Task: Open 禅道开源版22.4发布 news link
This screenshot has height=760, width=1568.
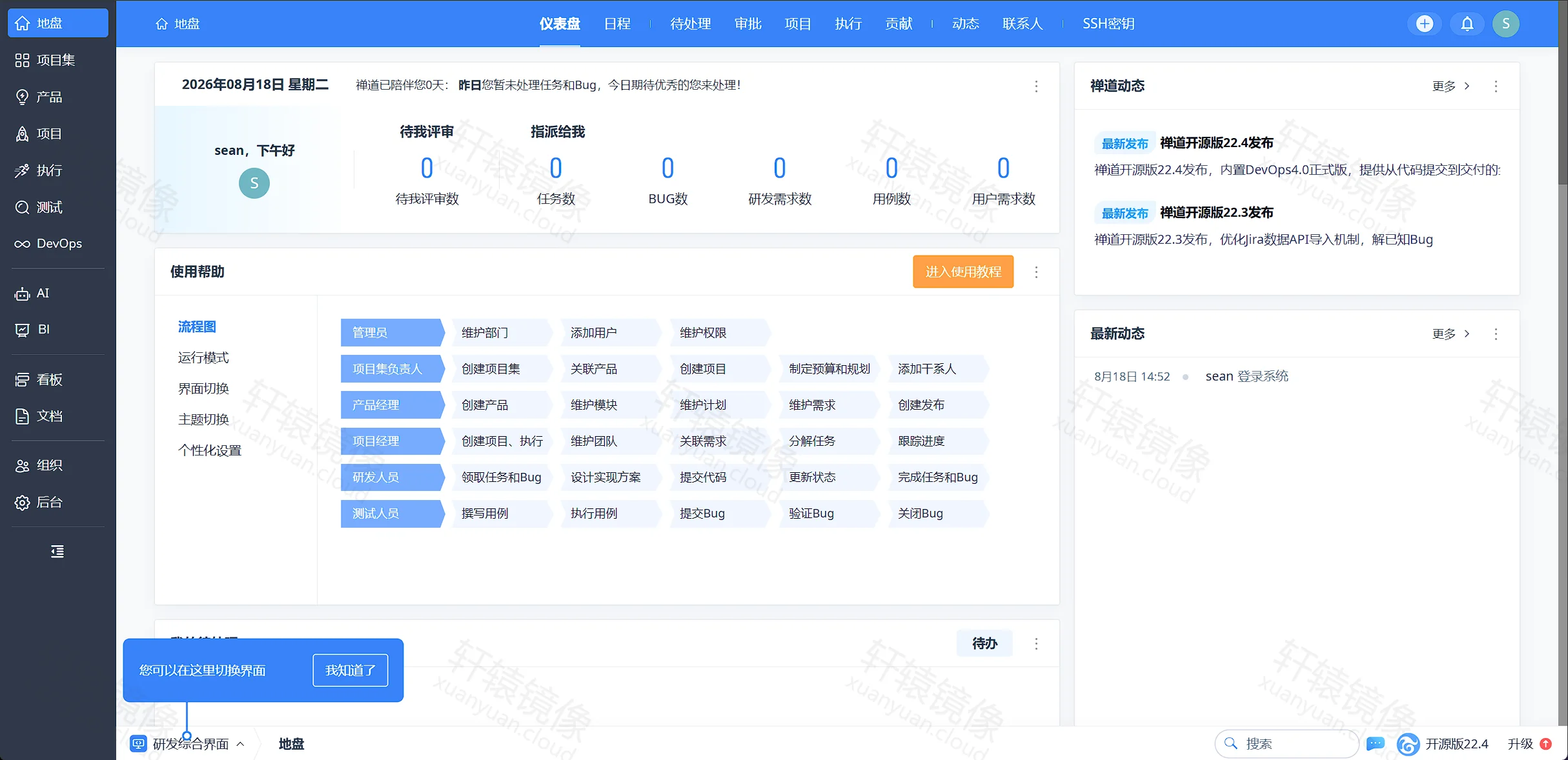Action: 1216,143
